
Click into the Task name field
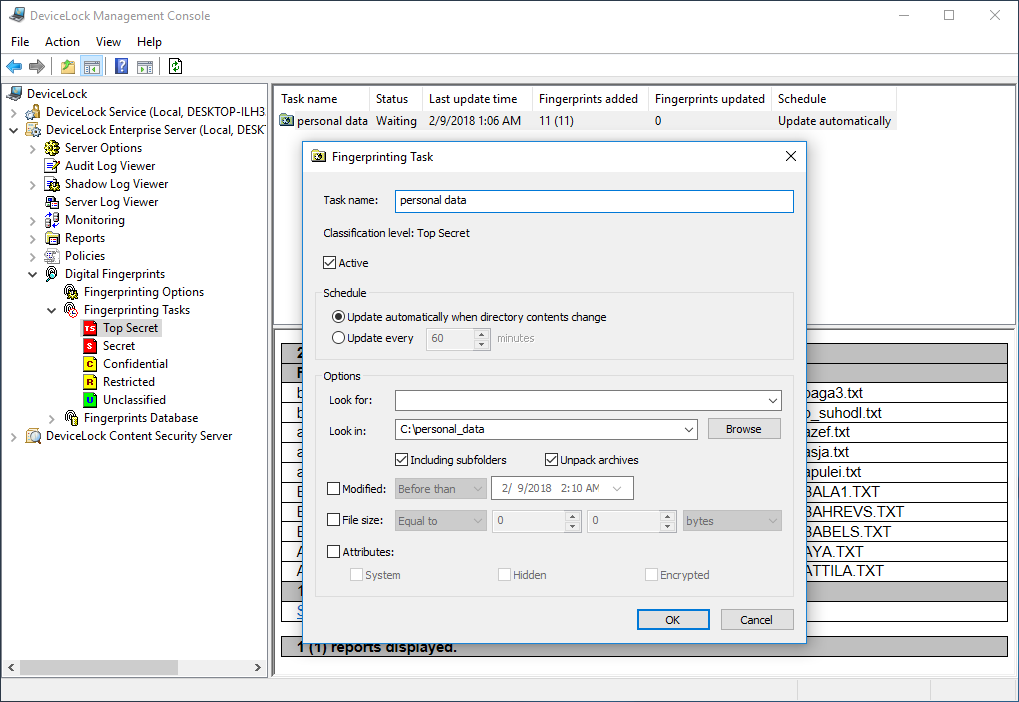pos(593,201)
